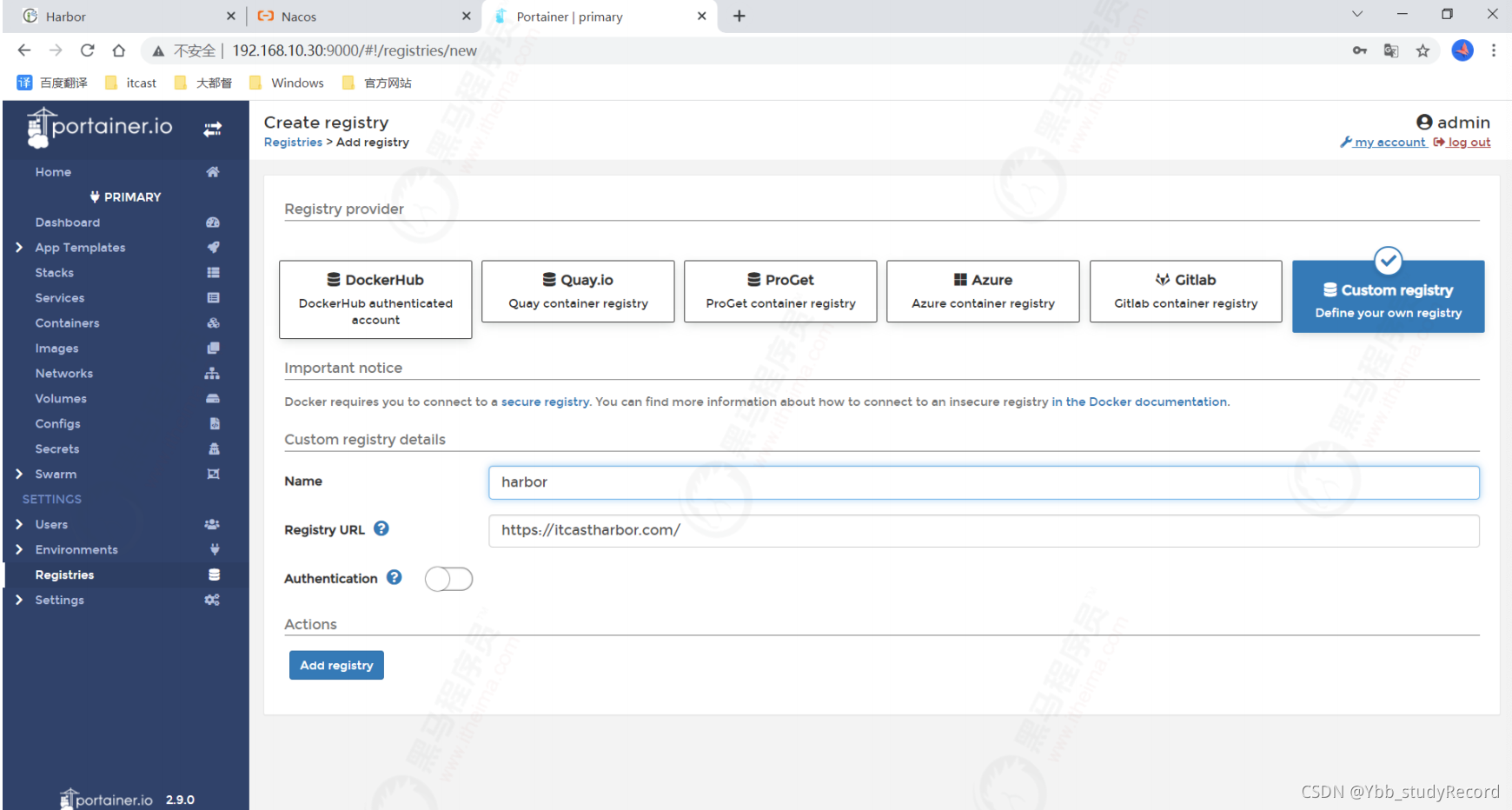Screen dimensions: 1512x810
Task: Expand the Settings chevron
Action: [x=19, y=601]
